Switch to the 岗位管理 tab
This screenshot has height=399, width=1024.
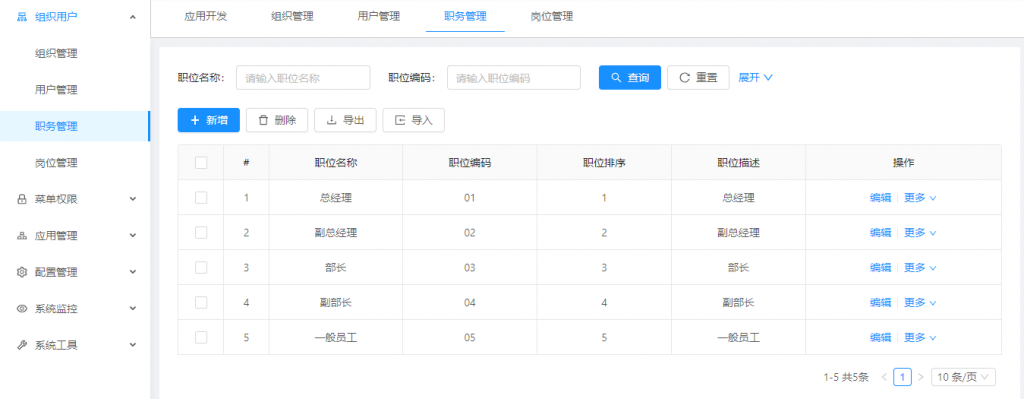pos(552,17)
